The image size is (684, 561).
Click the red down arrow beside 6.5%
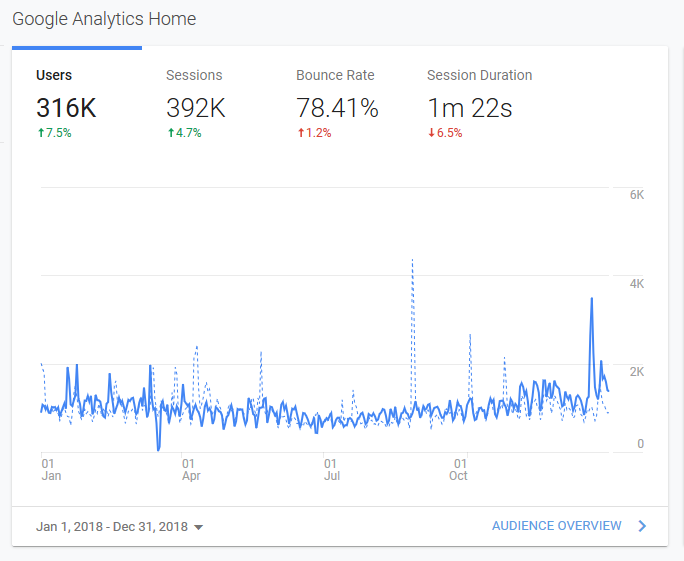point(431,133)
